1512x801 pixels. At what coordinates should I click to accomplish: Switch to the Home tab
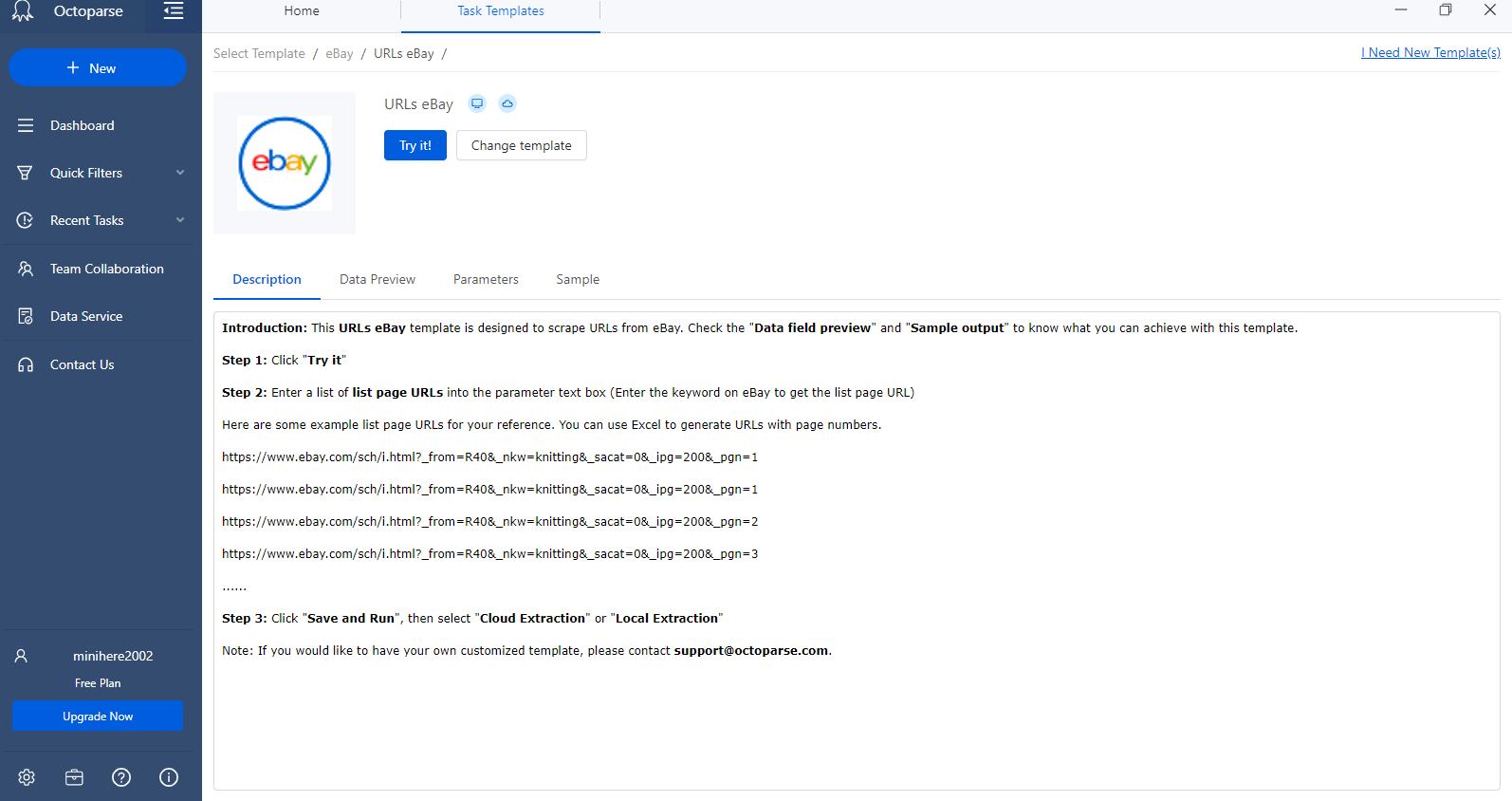[x=302, y=11]
